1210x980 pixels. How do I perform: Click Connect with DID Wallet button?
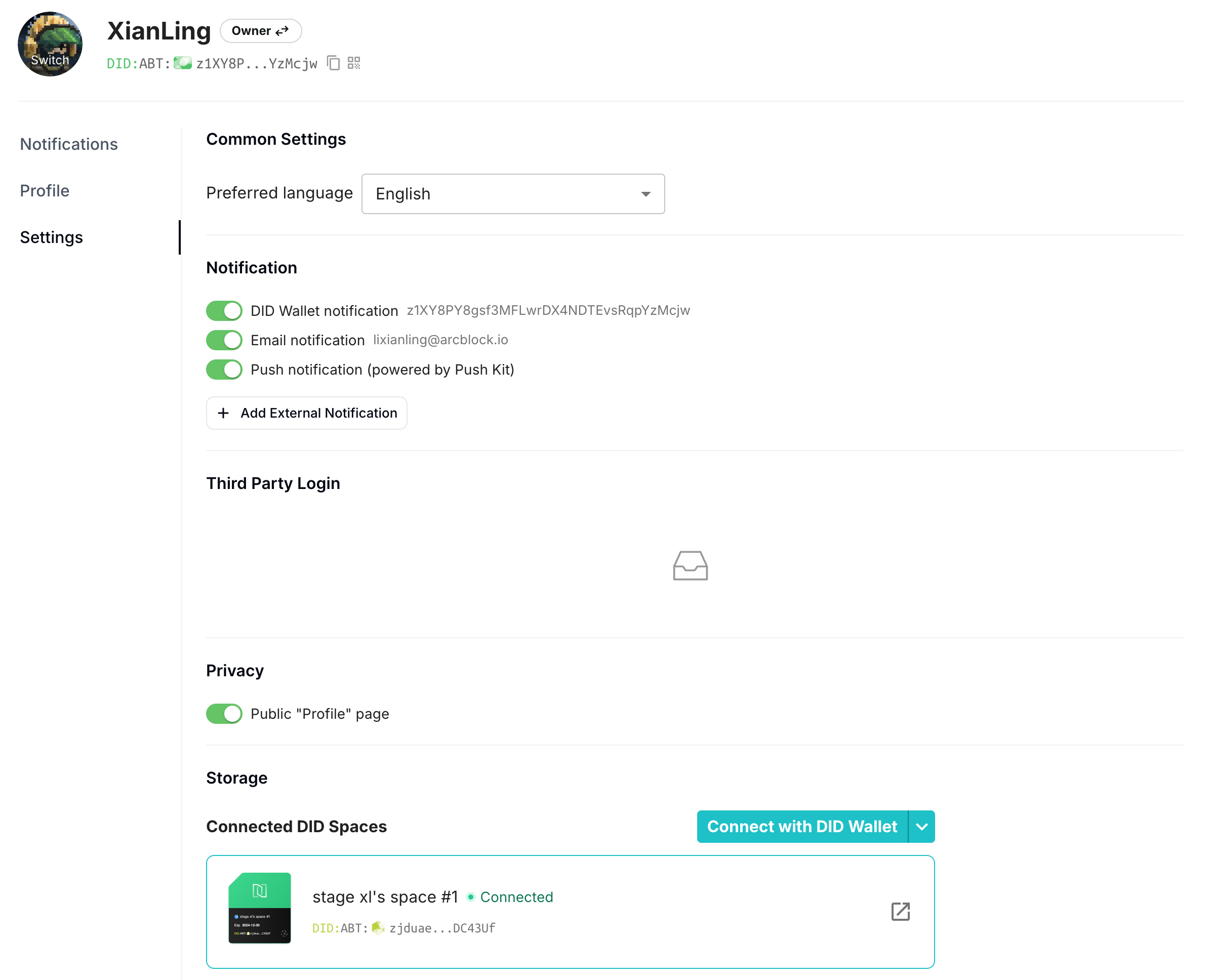[x=802, y=827]
